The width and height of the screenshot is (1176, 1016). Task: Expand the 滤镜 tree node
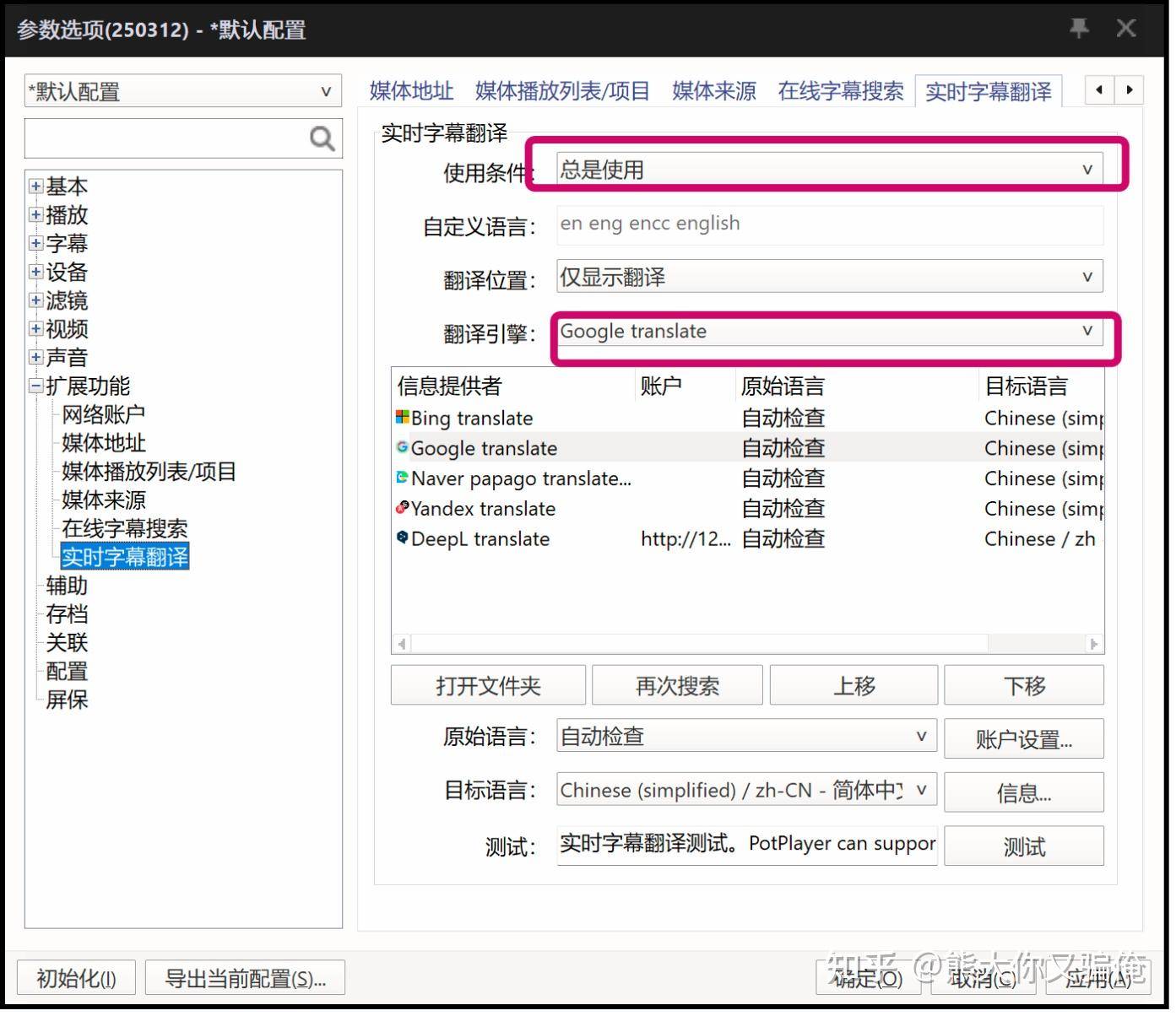36,302
